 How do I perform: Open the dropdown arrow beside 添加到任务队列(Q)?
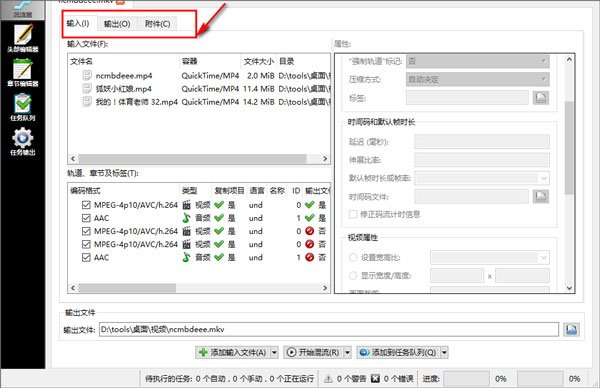click(x=444, y=352)
